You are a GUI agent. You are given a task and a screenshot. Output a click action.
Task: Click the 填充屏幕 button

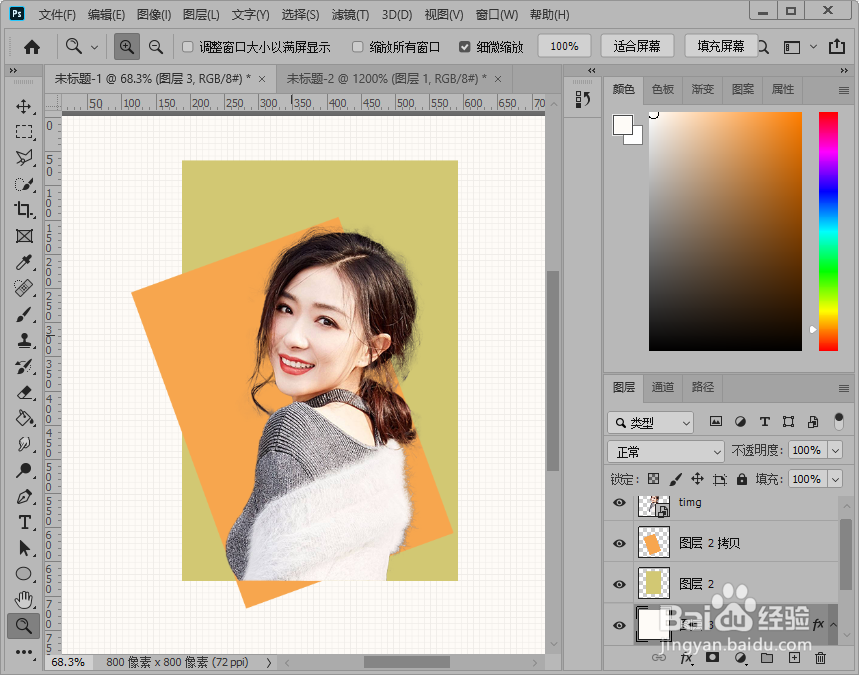(721, 46)
